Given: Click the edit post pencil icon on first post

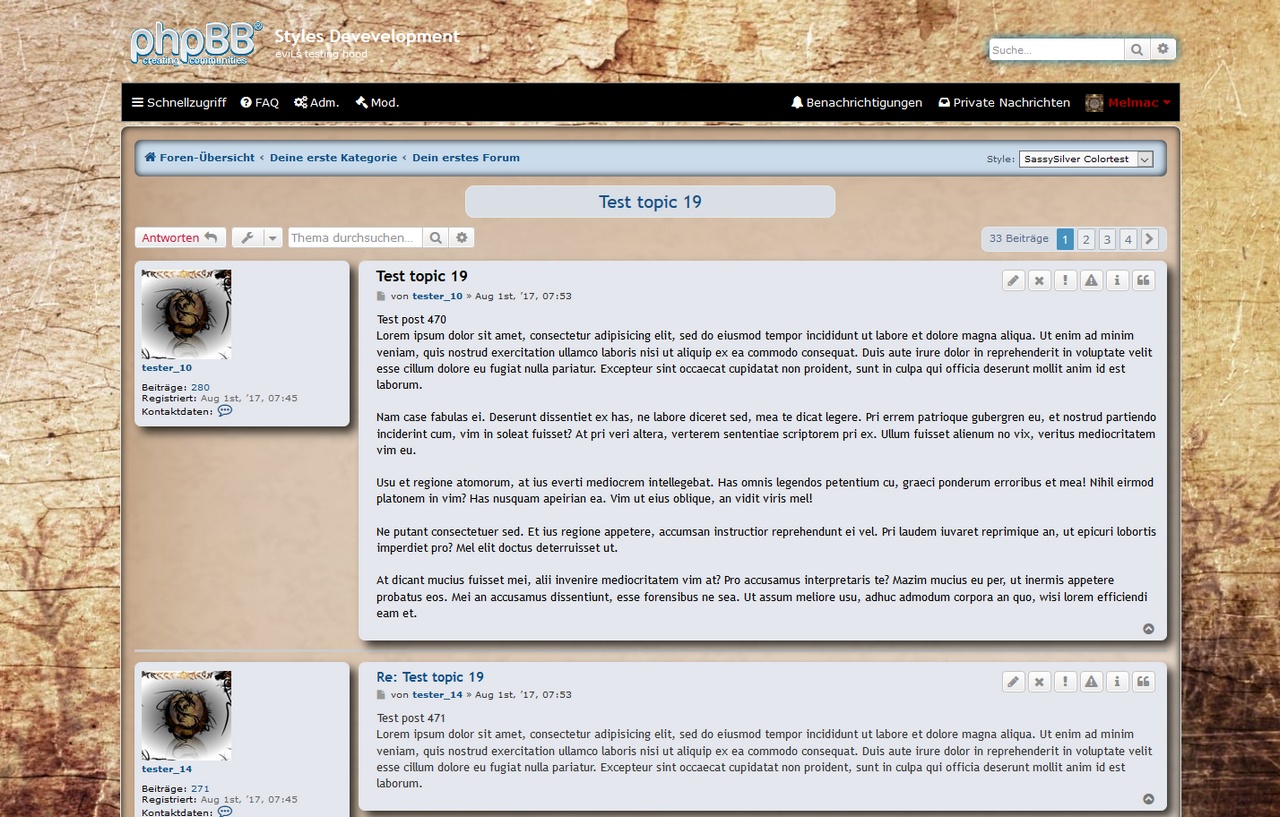Looking at the screenshot, I should coord(1014,281).
